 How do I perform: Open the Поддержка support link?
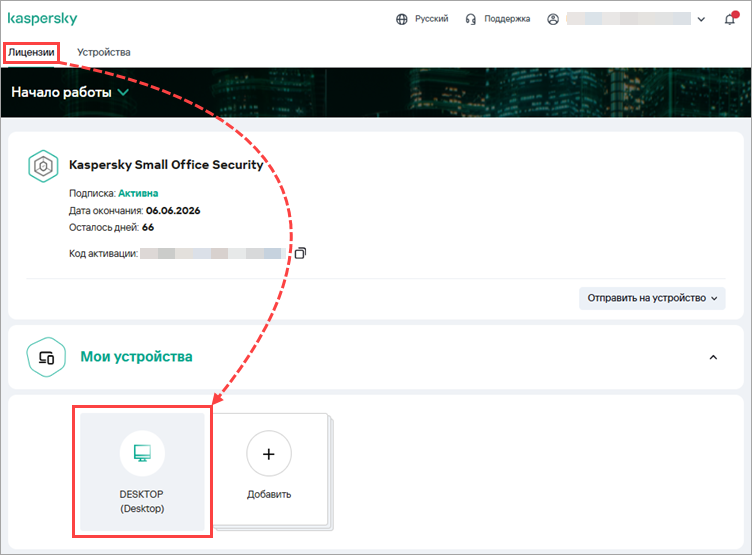(507, 19)
